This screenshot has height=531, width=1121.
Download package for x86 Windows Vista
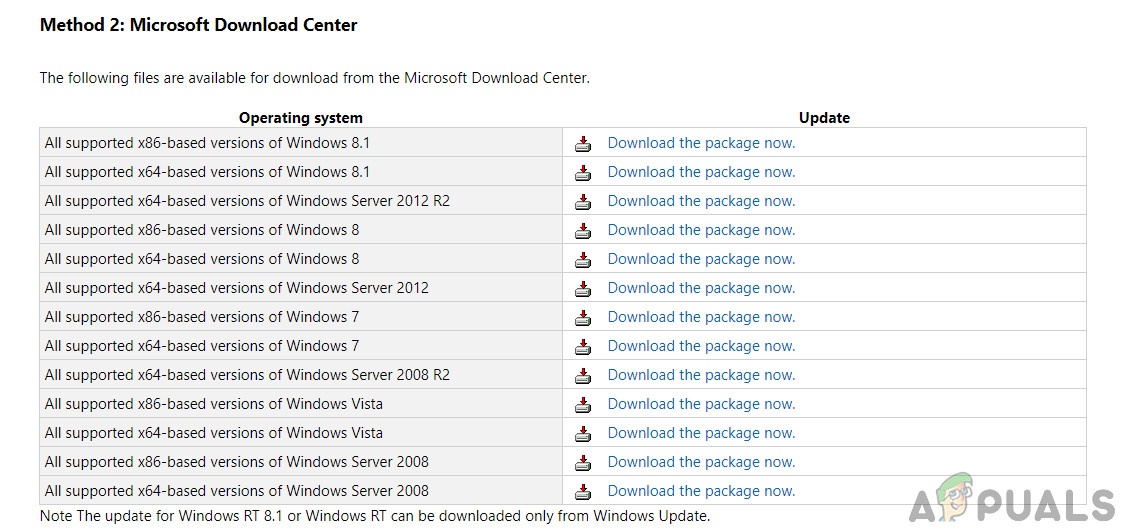(701, 404)
